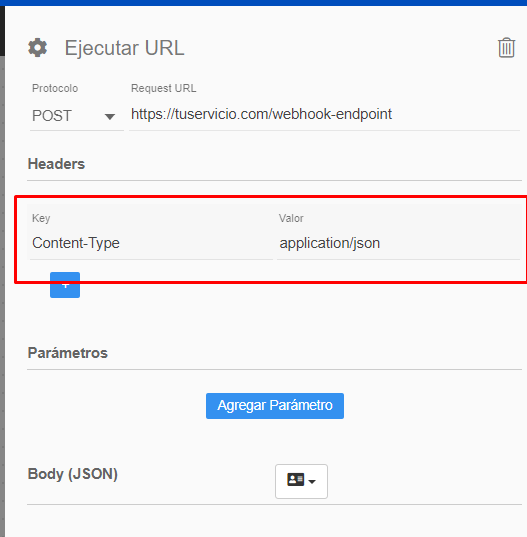Click the Body (JSON) heading
Screen dimensions: 527x537
point(73,474)
